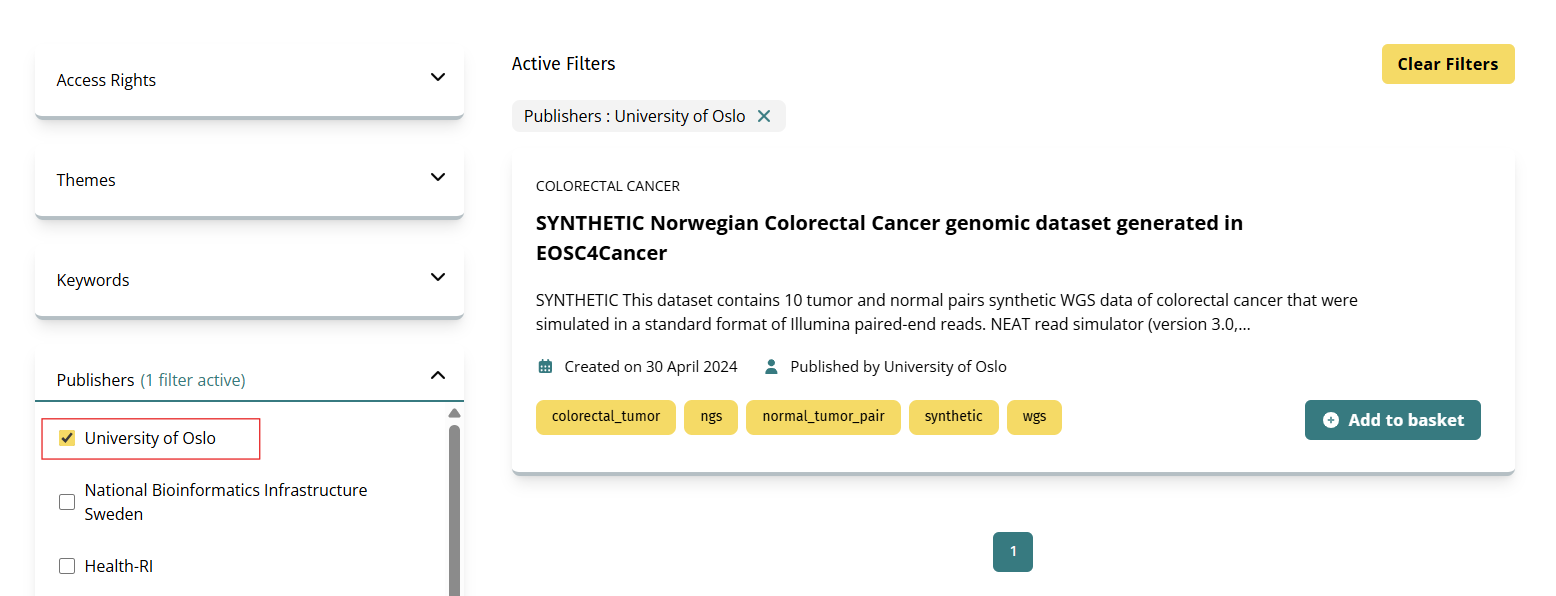Select the colorectal_tumor keyword tag
This screenshot has width=1556, height=596.
(x=606, y=417)
